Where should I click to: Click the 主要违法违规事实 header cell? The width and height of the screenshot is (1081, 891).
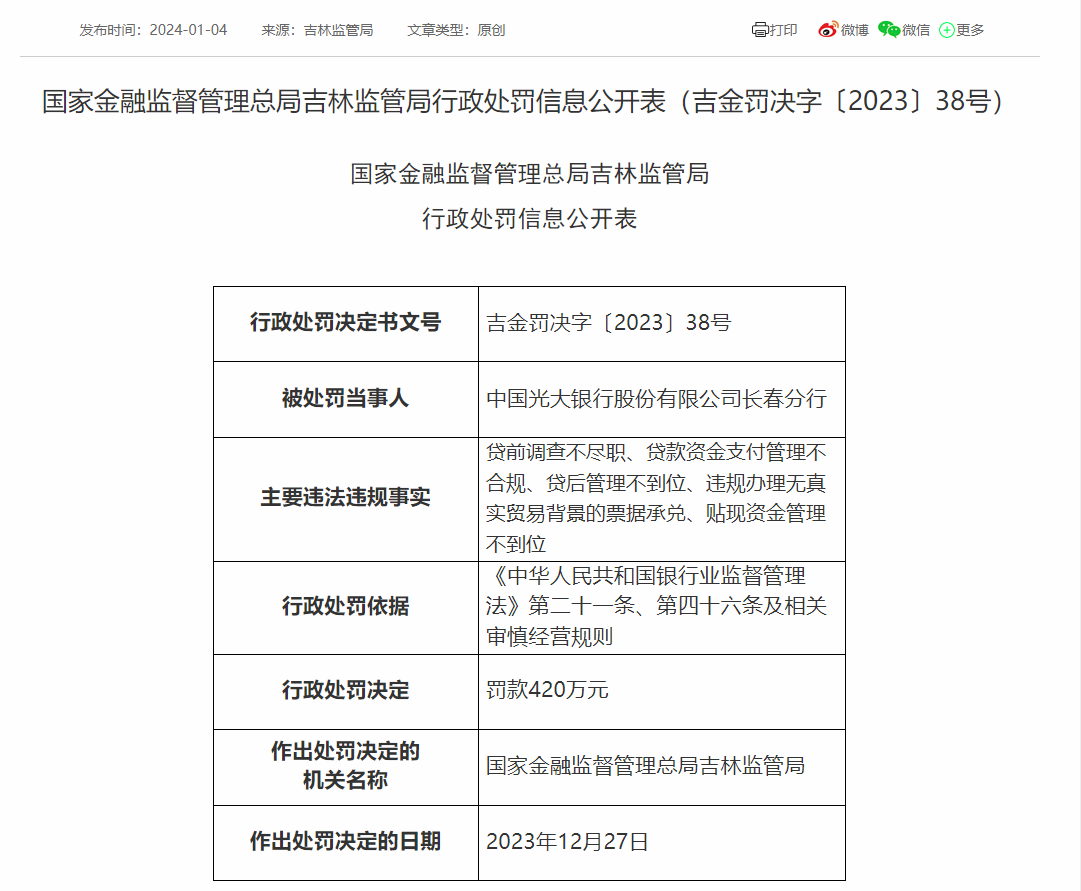(x=346, y=499)
